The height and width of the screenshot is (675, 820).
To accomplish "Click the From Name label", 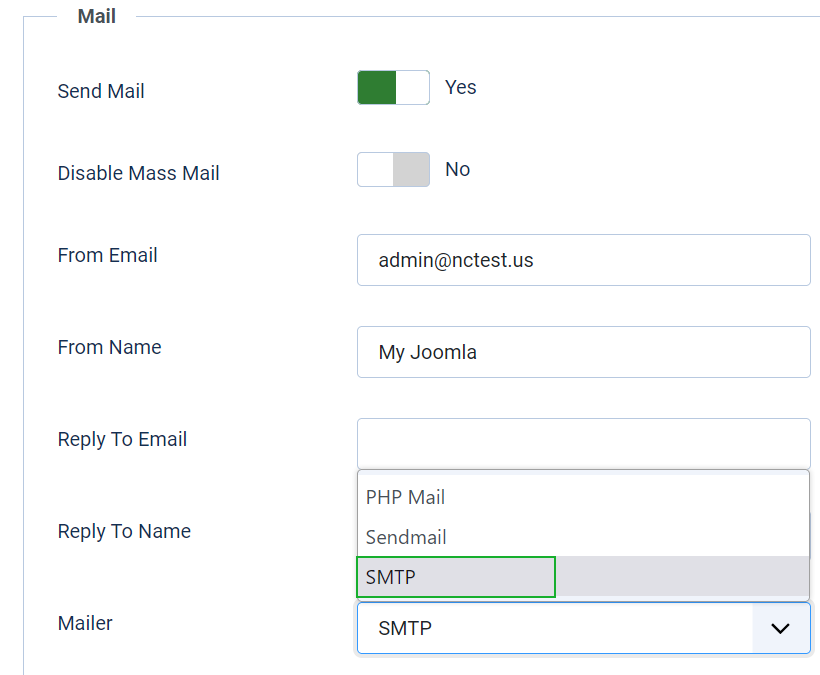I will [109, 347].
